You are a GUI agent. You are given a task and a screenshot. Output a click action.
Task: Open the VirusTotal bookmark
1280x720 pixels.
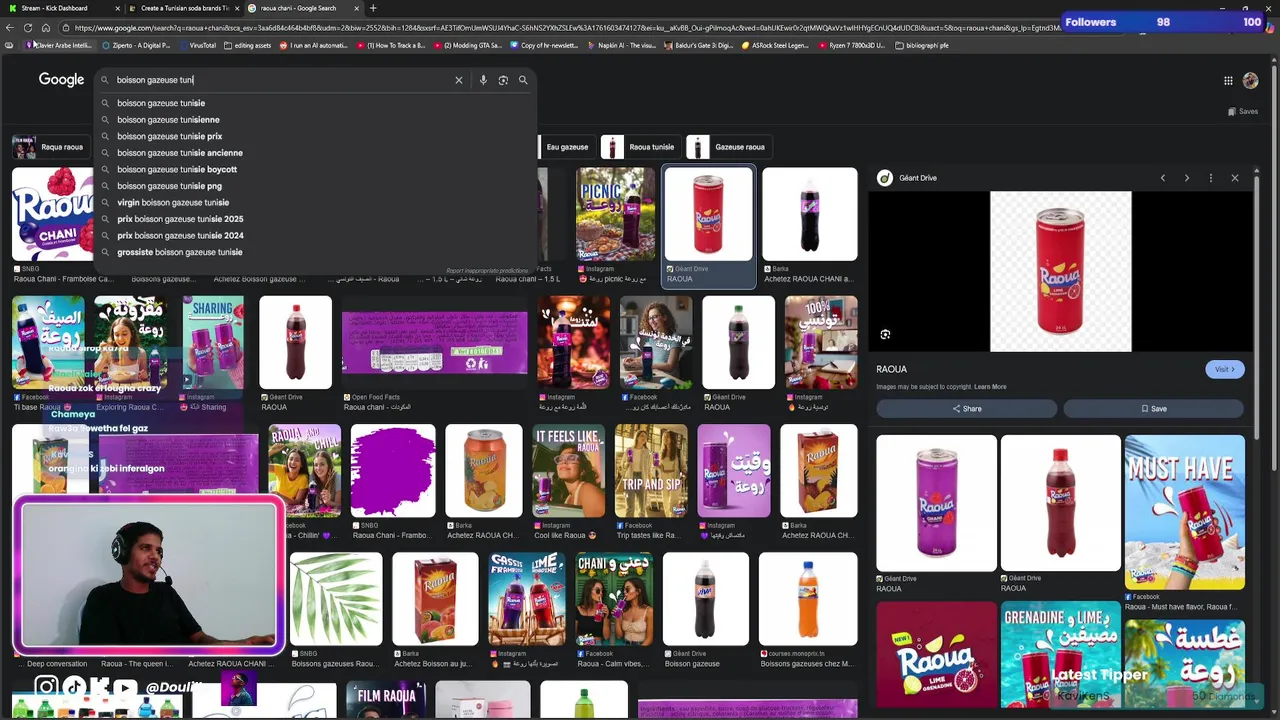click(196, 45)
